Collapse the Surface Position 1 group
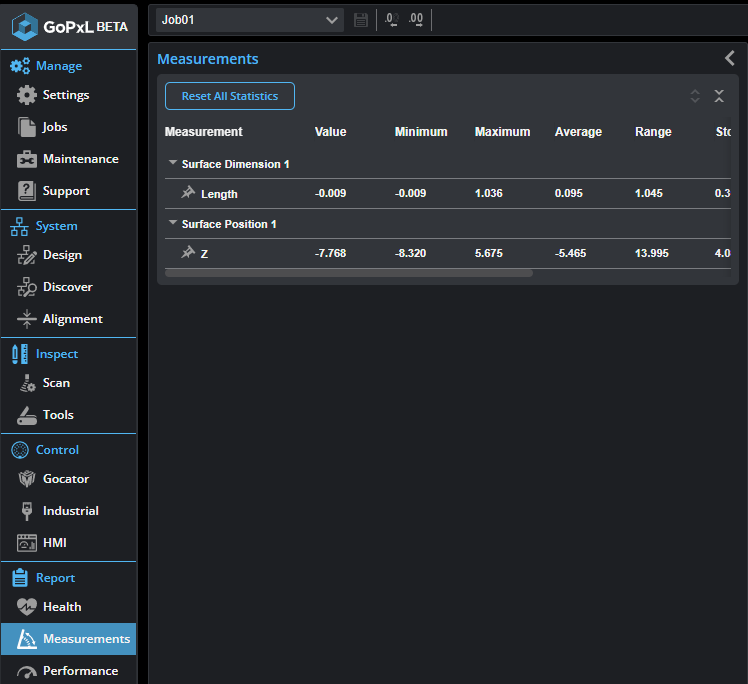The height and width of the screenshot is (684, 748). coord(173,224)
